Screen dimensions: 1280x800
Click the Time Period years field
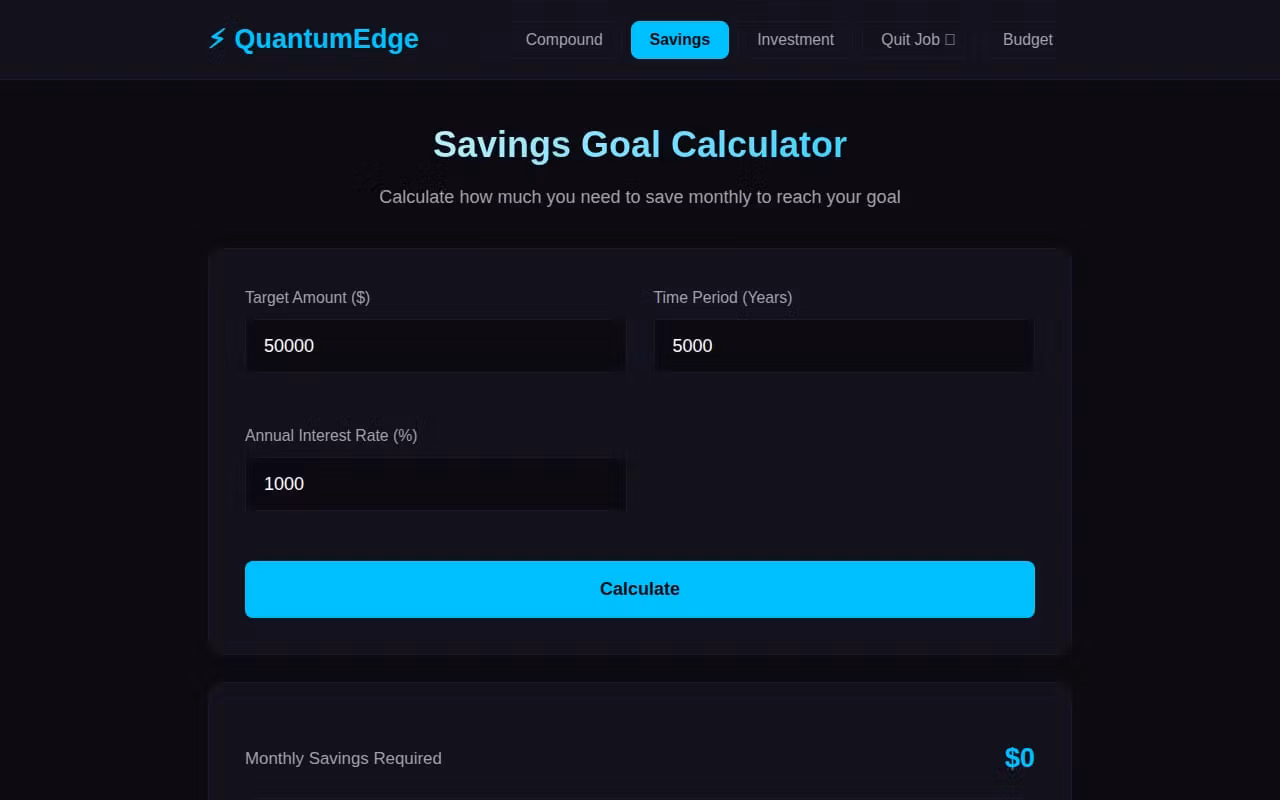click(843, 346)
